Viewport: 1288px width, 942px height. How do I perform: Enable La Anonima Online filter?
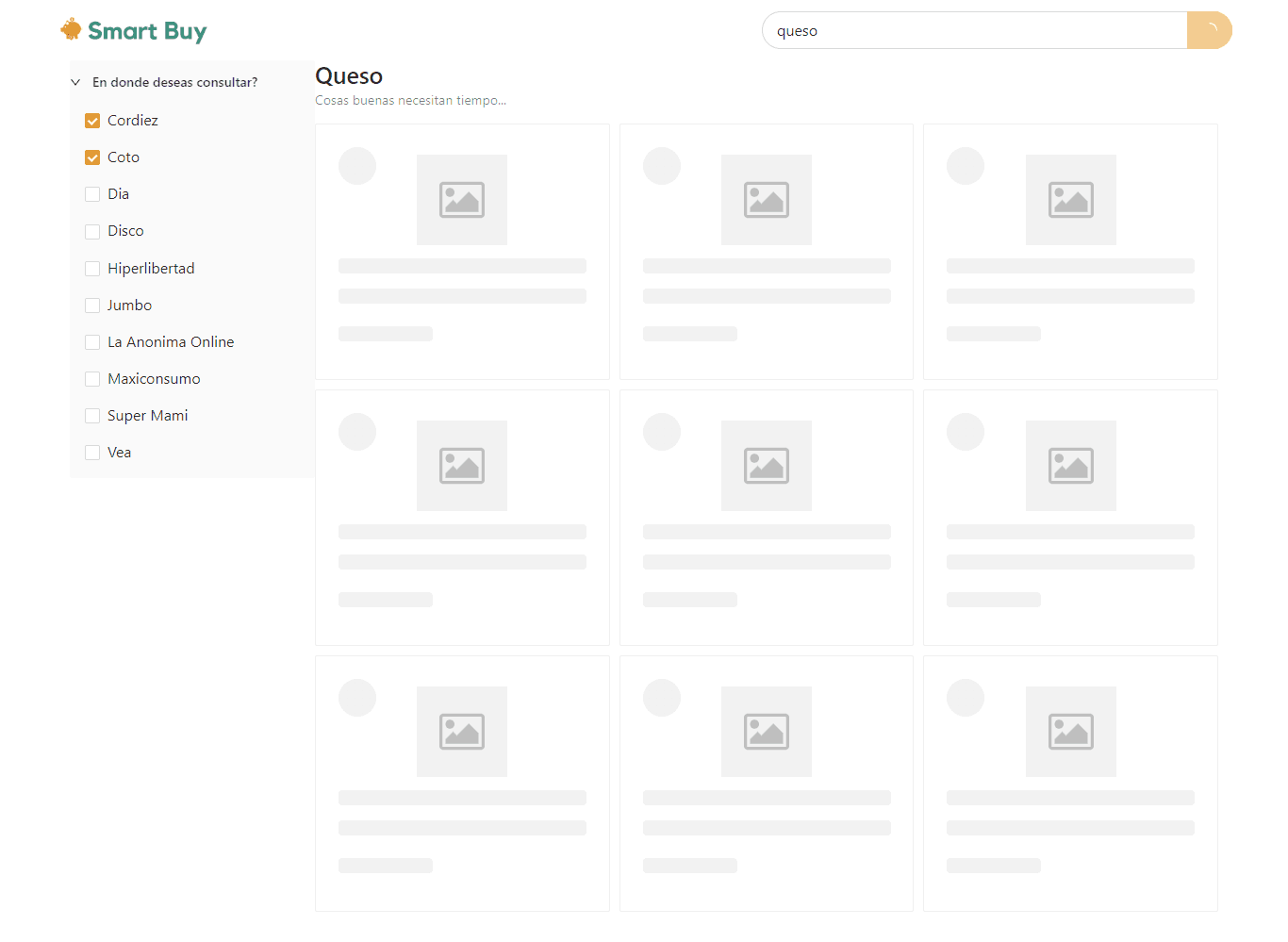(x=91, y=341)
